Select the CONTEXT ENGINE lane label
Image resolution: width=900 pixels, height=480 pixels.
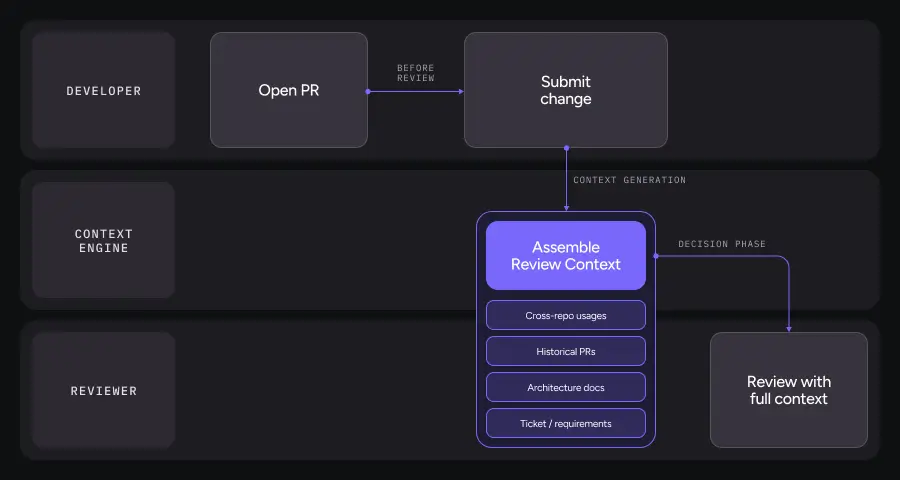[103, 240]
